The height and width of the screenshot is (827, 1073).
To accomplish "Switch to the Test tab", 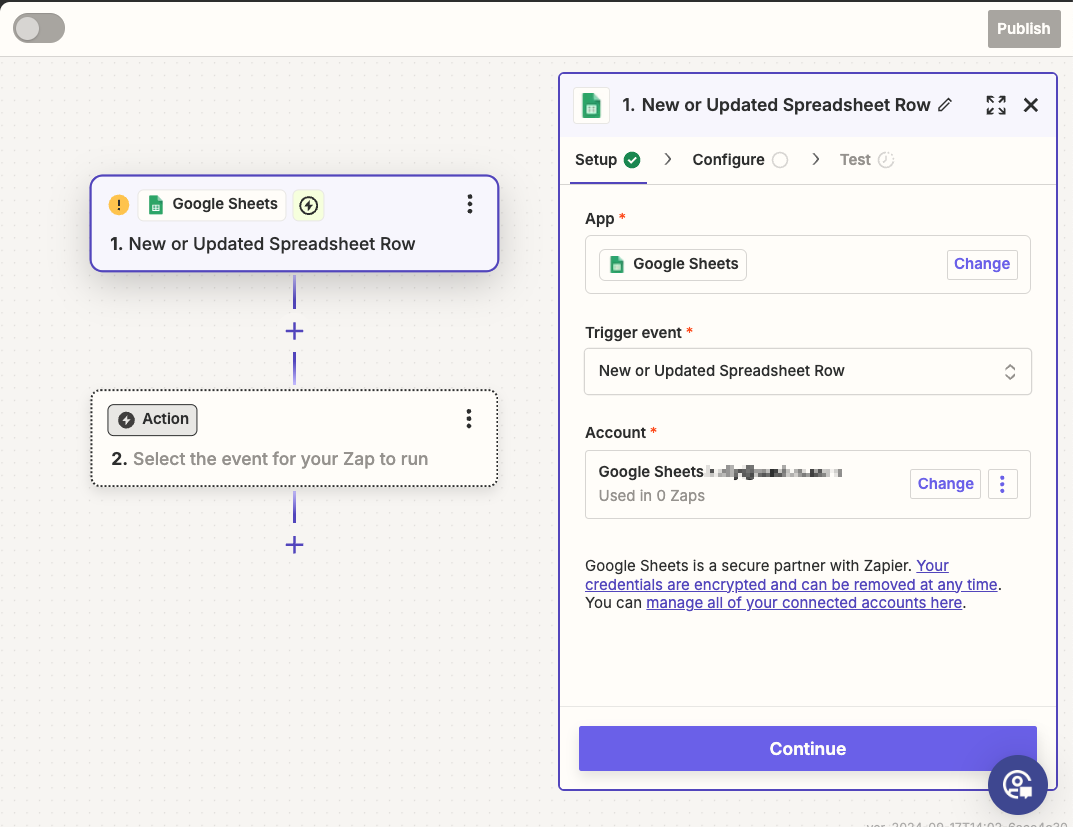I will coord(866,160).
